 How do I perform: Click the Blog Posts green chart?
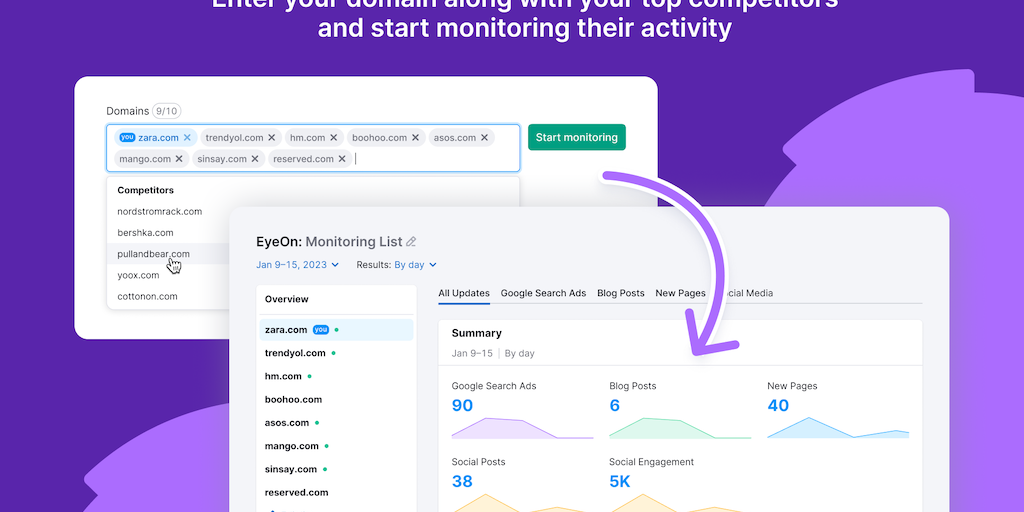pyautogui.click(x=680, y=428)
